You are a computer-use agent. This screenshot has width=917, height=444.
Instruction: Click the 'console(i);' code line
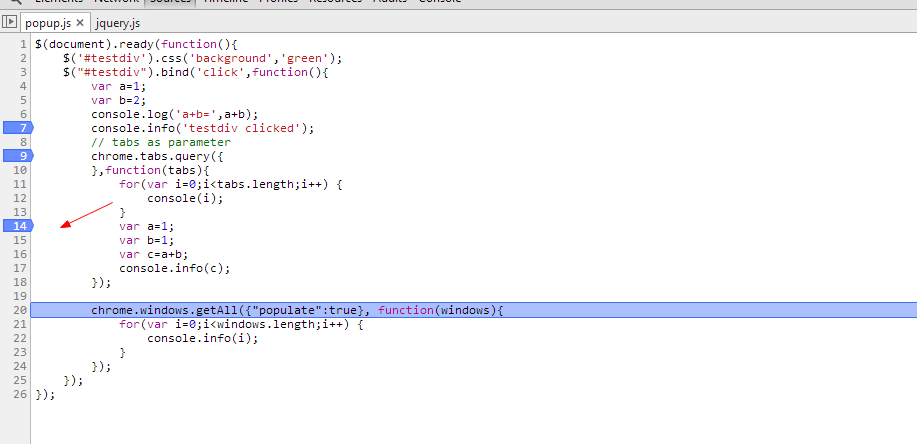[185, 199]
